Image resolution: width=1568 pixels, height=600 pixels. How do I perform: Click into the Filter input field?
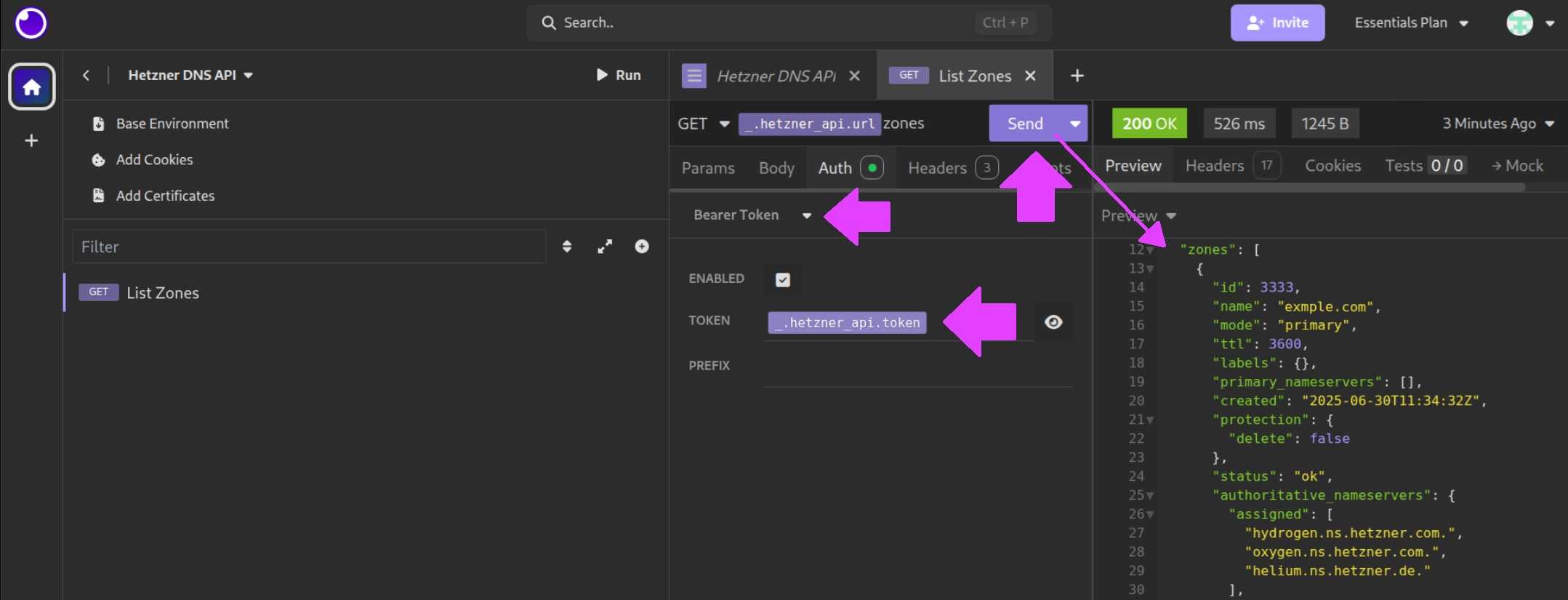click(x=309, y=247)
